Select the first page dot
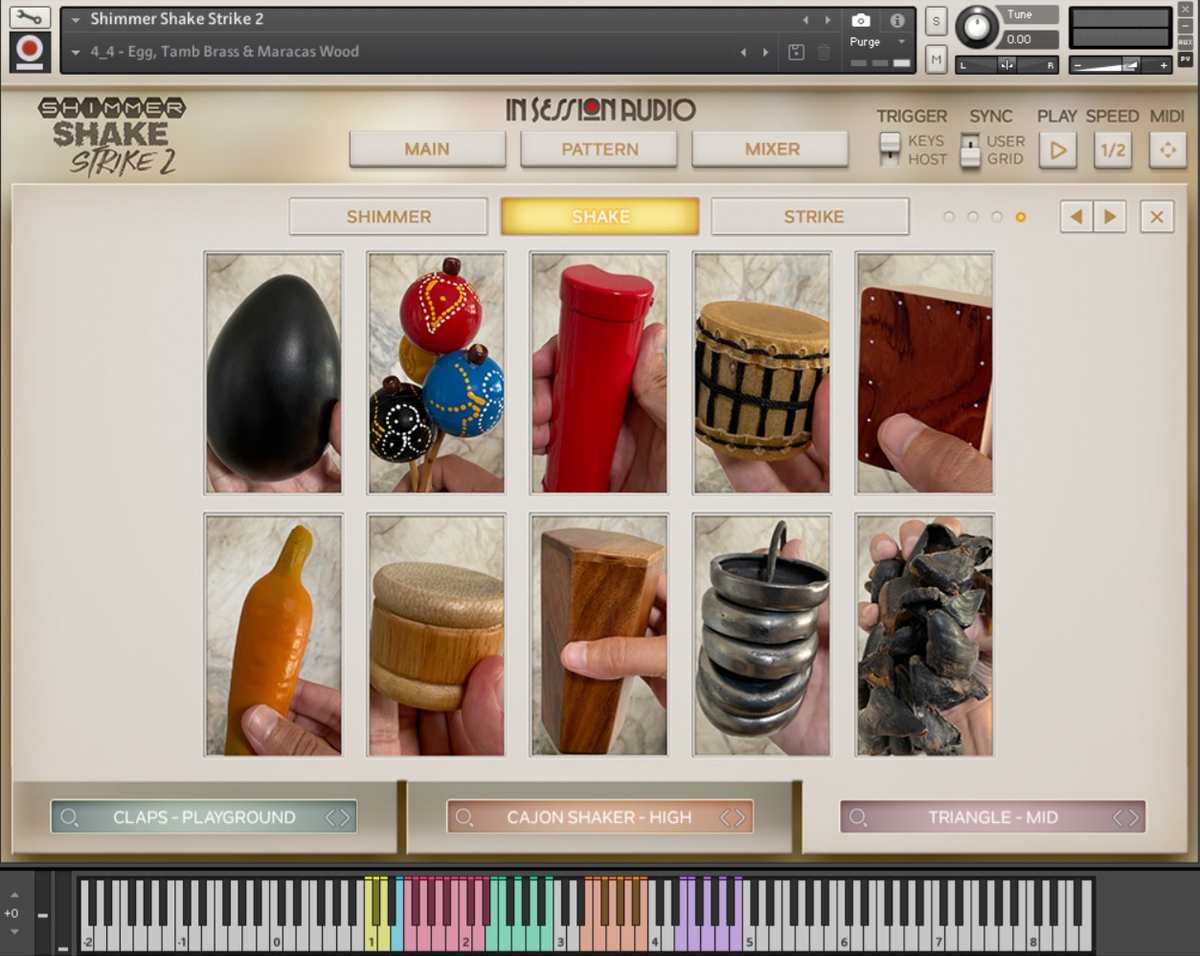This screenshot has height=956, width=1200. (x=949, y=216)
